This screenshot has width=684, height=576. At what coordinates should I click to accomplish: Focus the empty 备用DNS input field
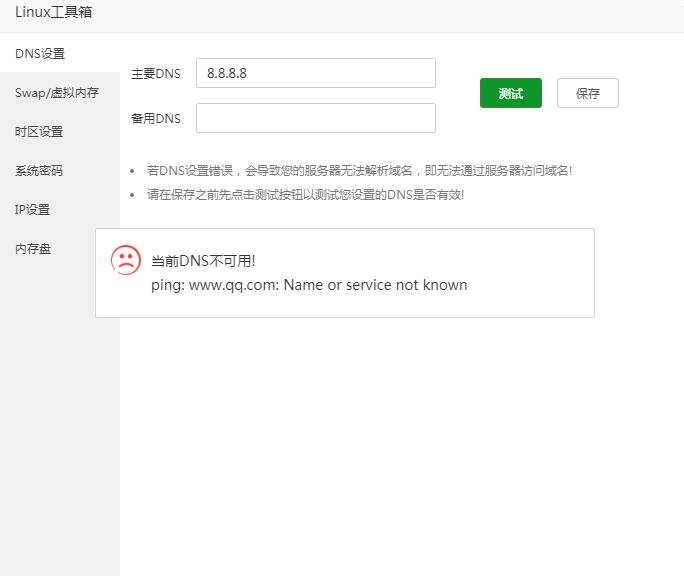point(315,118)
